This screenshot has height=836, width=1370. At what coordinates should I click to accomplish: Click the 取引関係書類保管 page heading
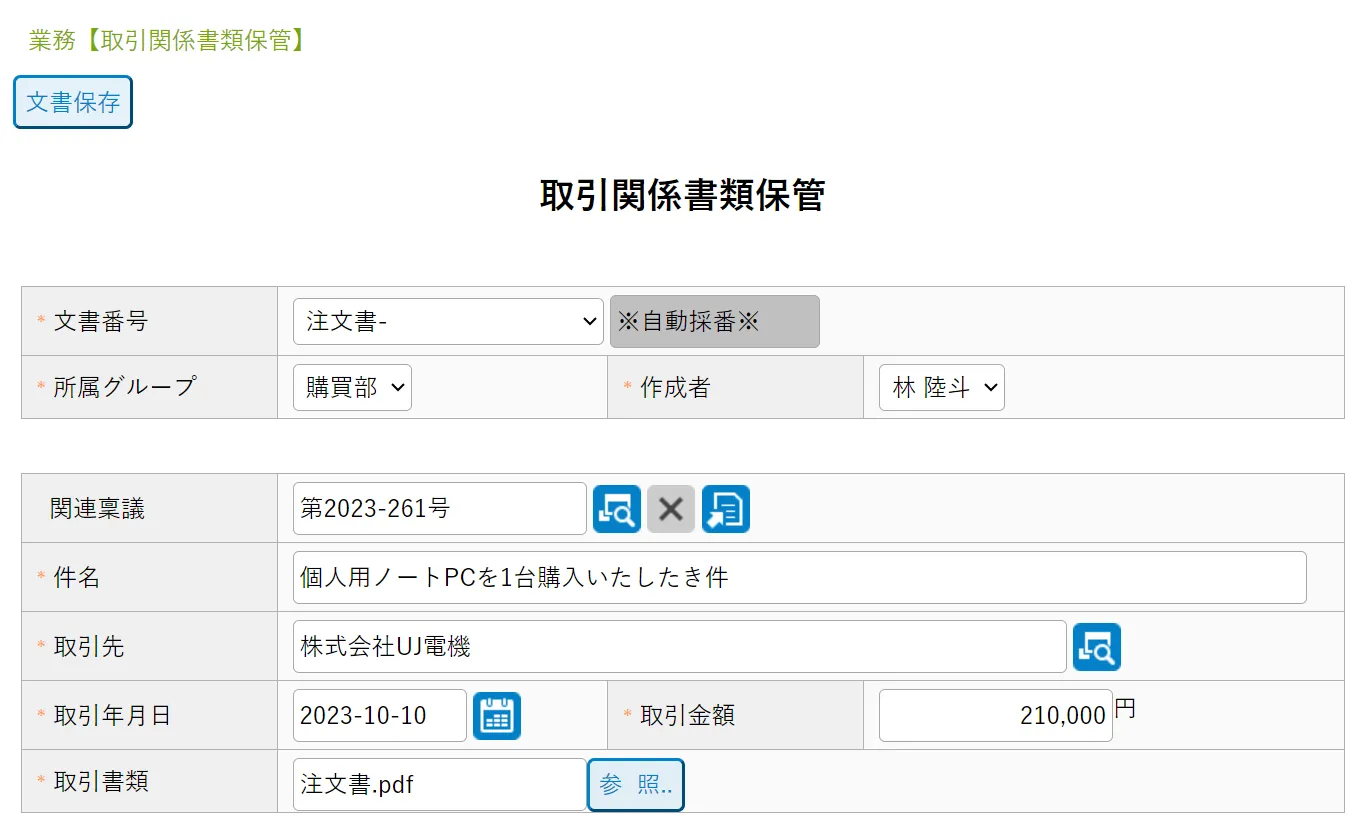683,195
